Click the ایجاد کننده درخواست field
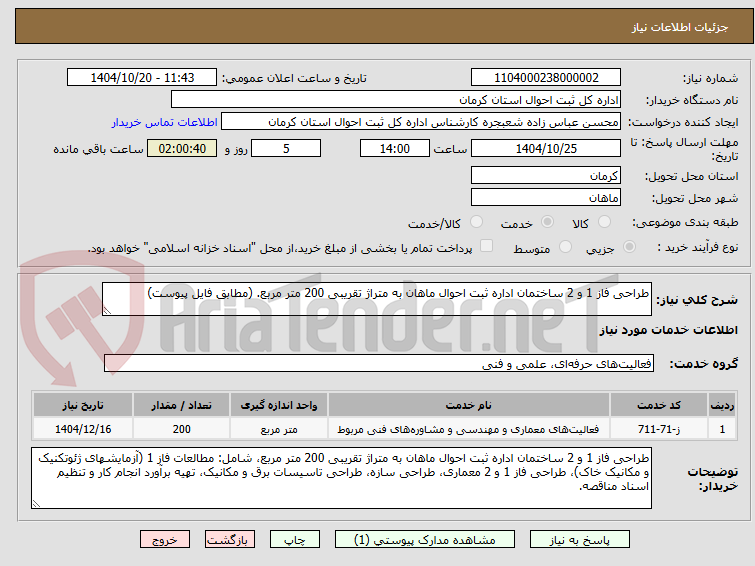This screenshot has height=566, width=755. (x=421, y=122)
